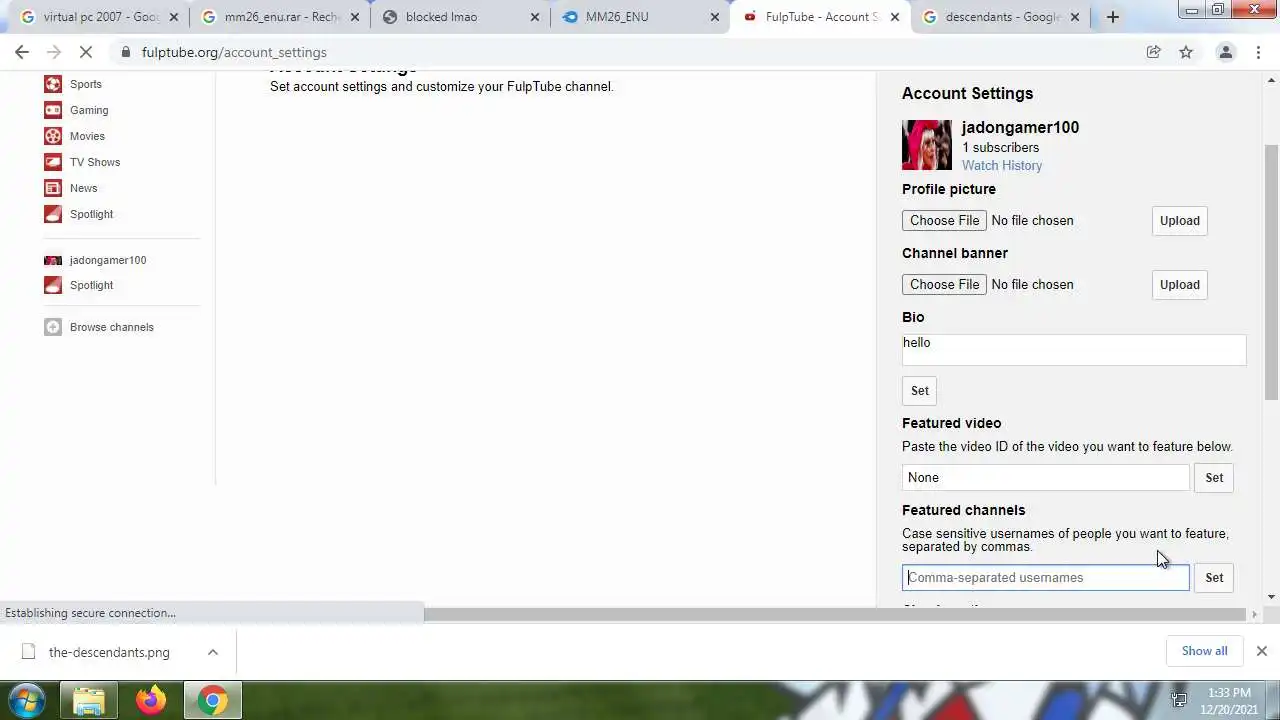Viewport: 1280px width, 720px height.
Task: Click Chrome icon in taskbar
Action: (212, 701)
